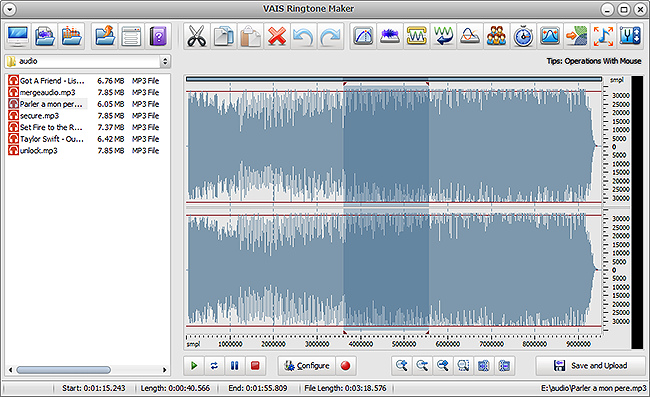Click the waveform overview bar above the waveform

click(394, 79)
